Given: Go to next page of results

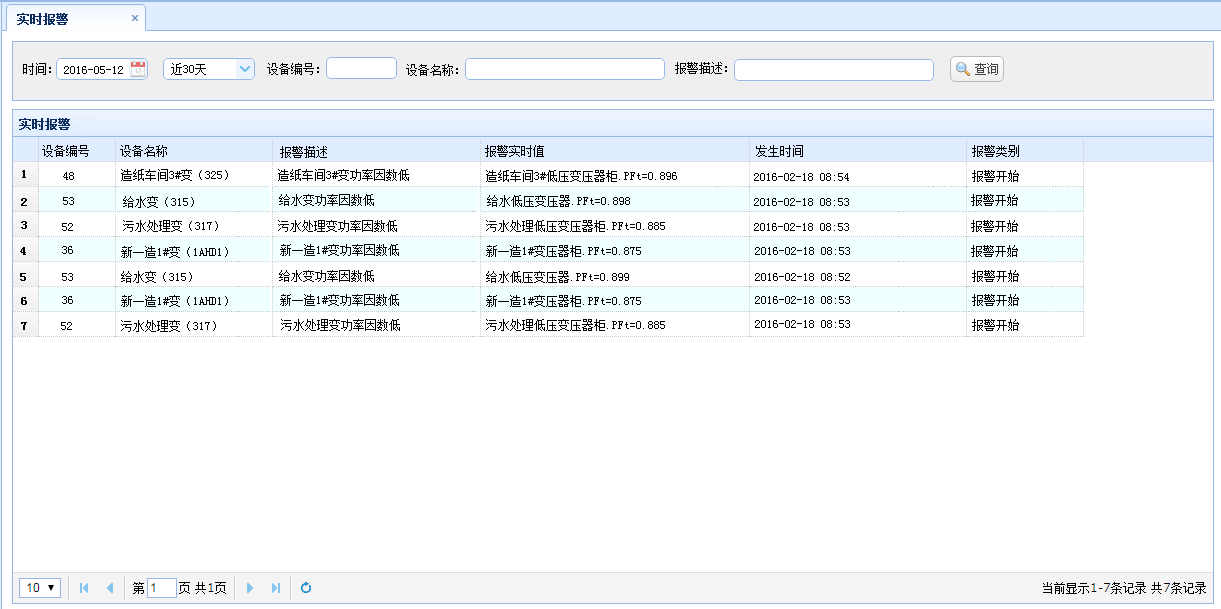Looking at the screenshot, I should click(x=250, y=588).
